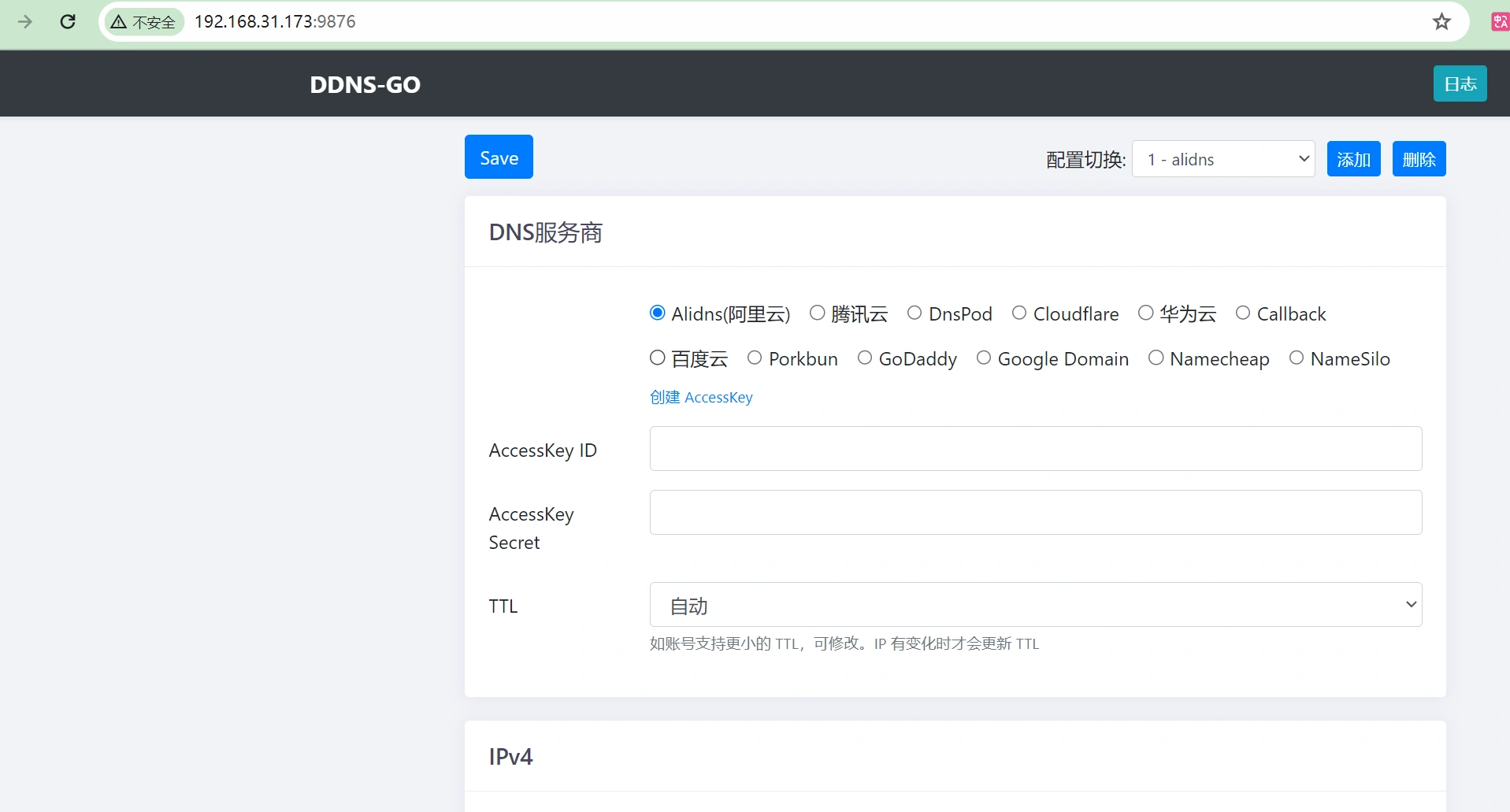Choose DnsPod as the DNS provider
This screenshot has width=1510, height=812.
coord(915,313)
